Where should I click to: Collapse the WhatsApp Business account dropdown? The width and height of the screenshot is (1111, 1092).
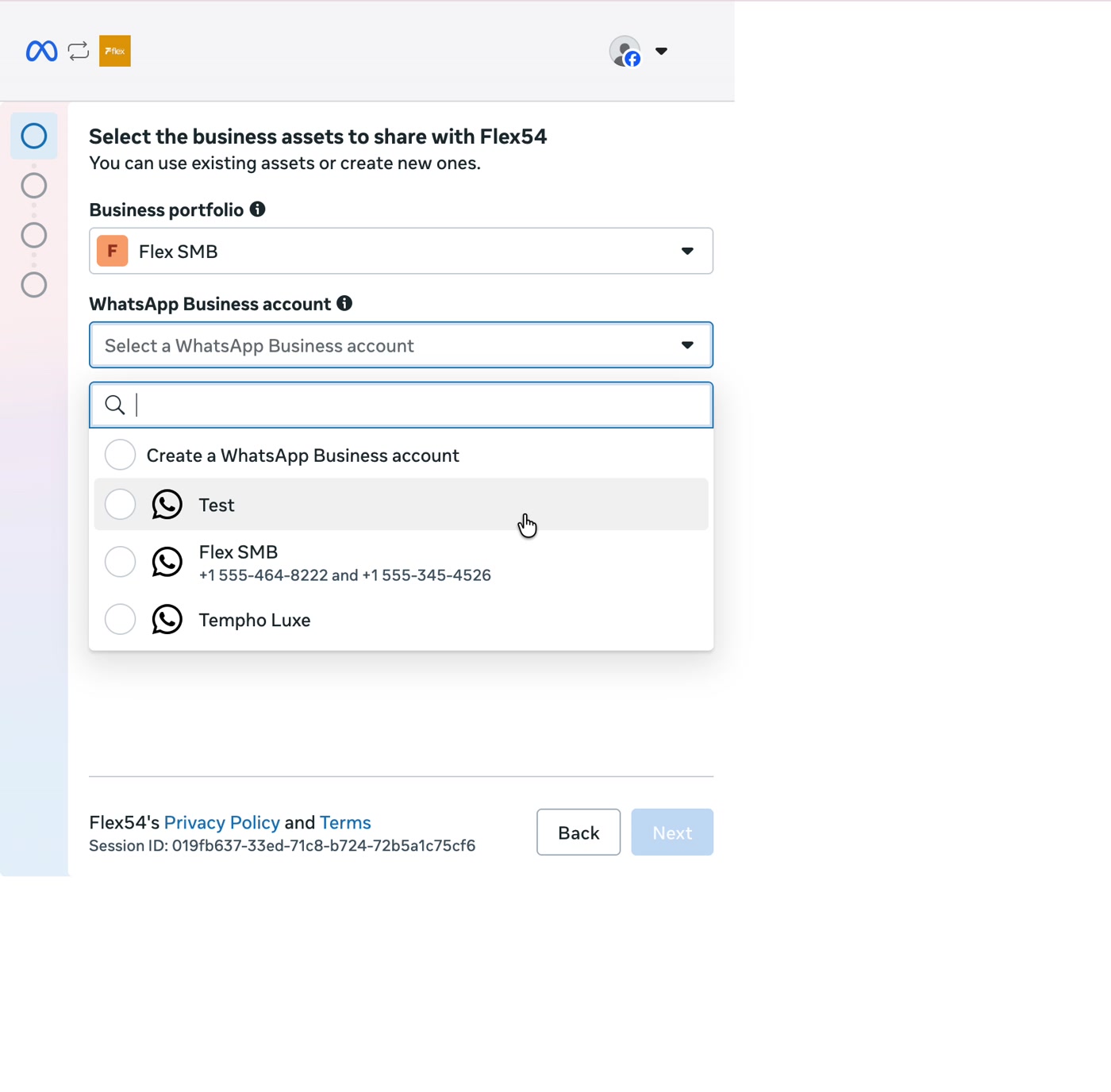coord(402,345)
